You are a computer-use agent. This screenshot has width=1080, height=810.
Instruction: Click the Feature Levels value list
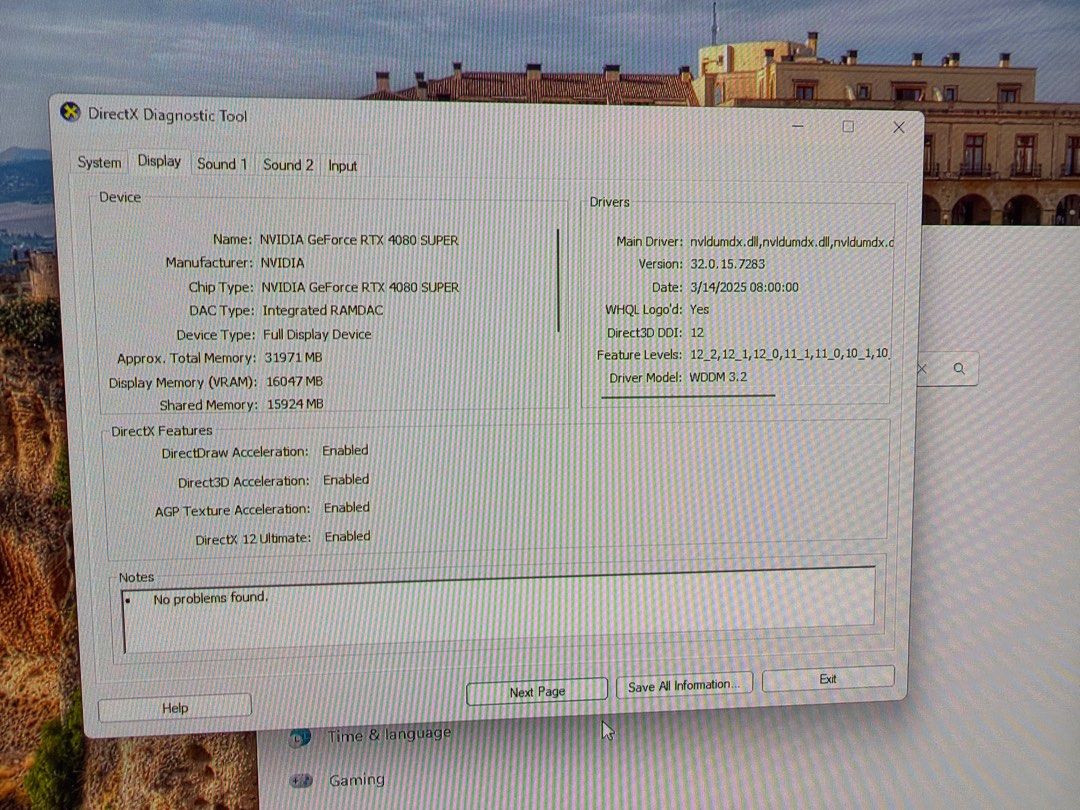(x=789, y=354)
